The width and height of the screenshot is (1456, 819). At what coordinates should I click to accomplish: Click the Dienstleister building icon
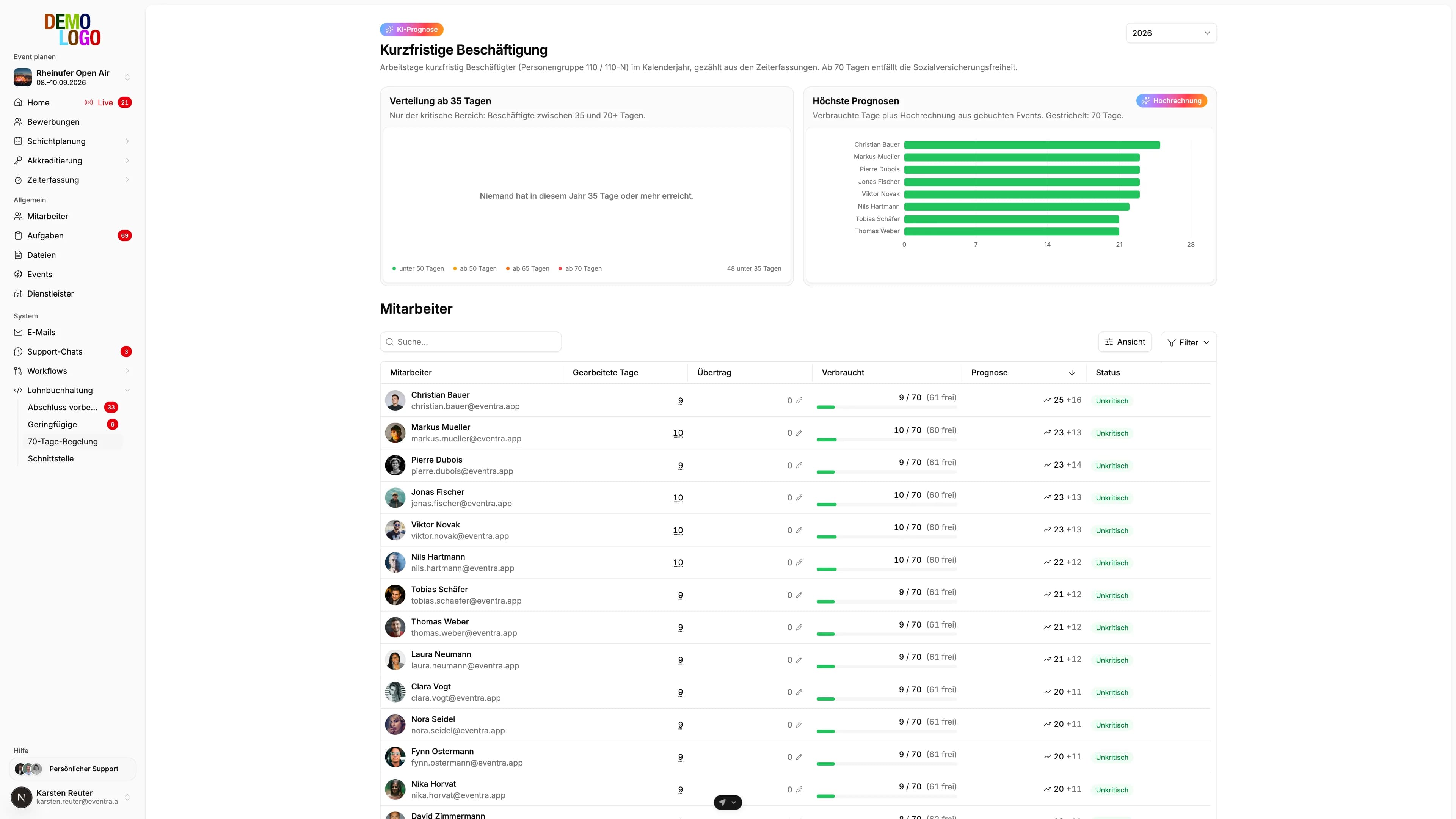point(18,293)
